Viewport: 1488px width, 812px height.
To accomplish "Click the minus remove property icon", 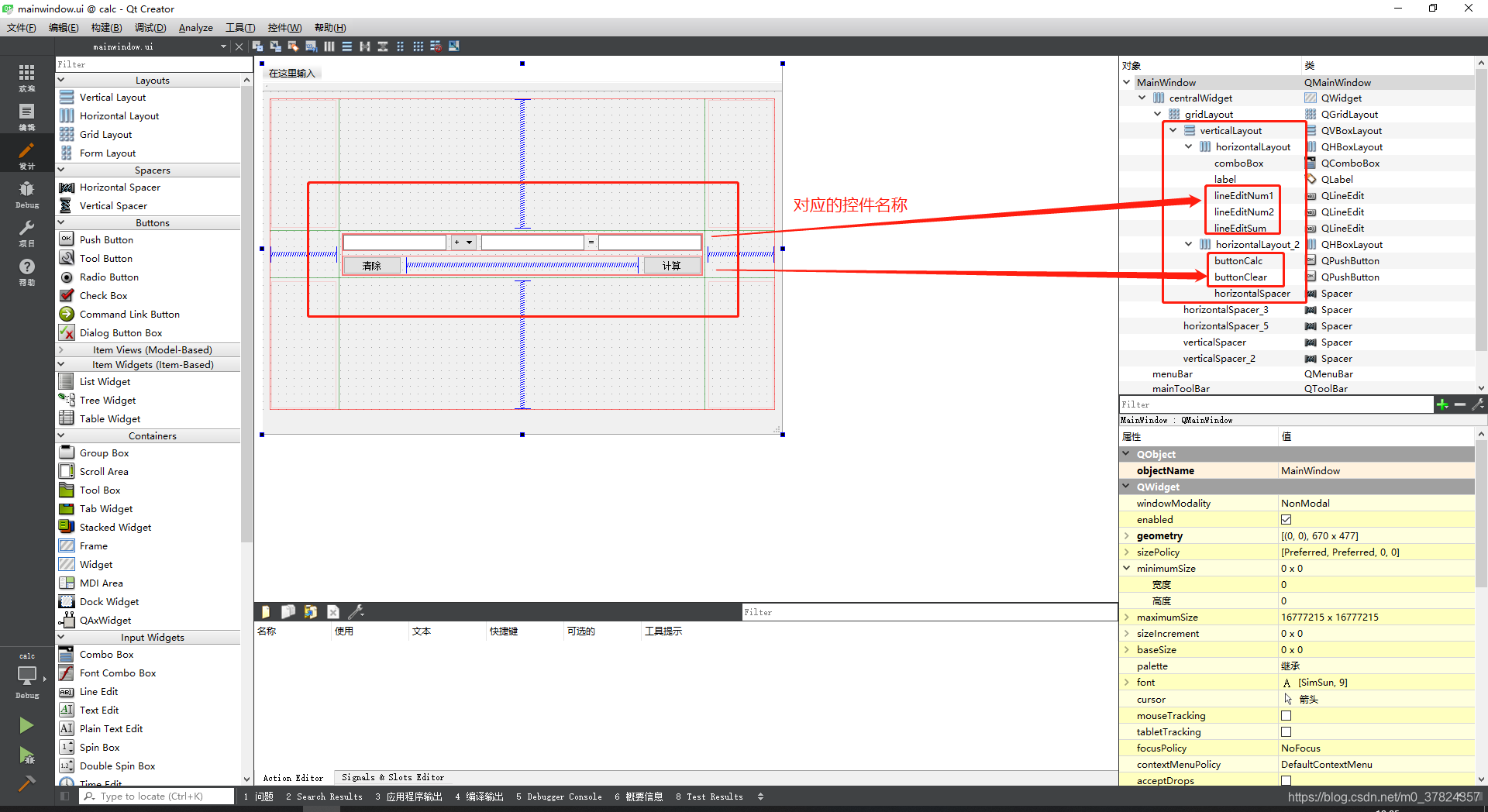I will click(x=1460, y=404).
